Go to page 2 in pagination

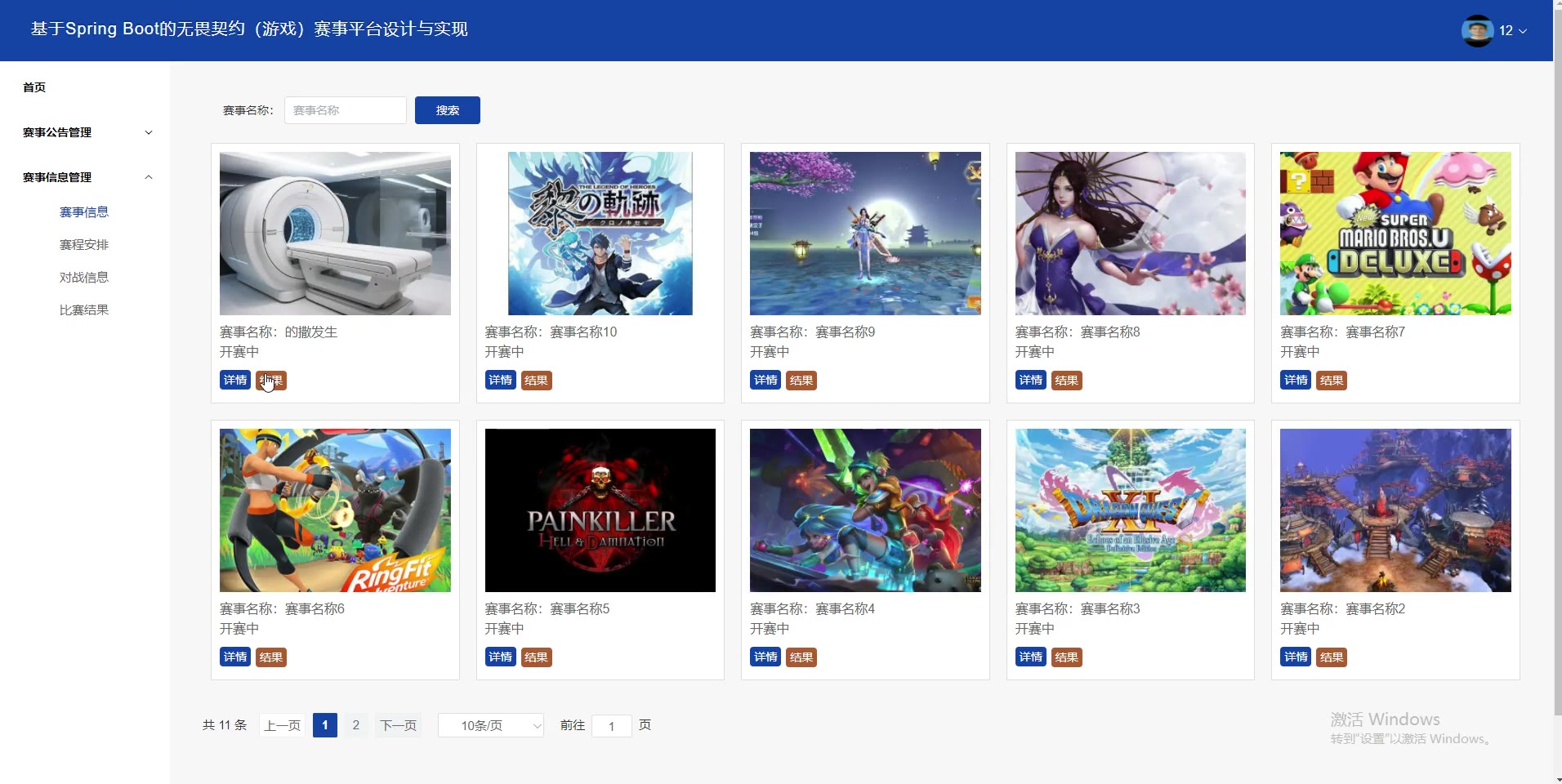[356, 725]
